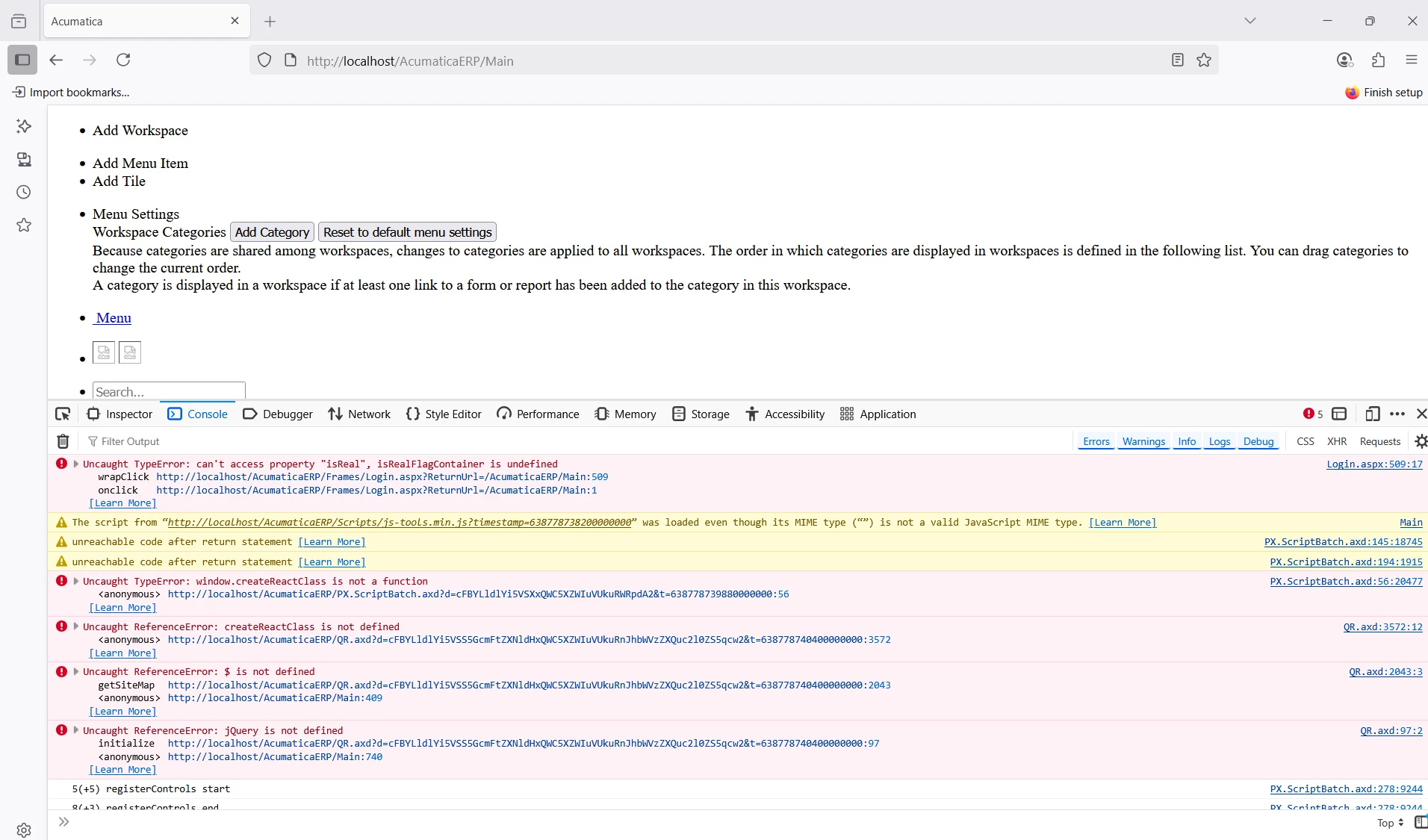Open DevTools customize ellipsis menu
The height and width of the screenshot is (840, 1428).
1397,414
